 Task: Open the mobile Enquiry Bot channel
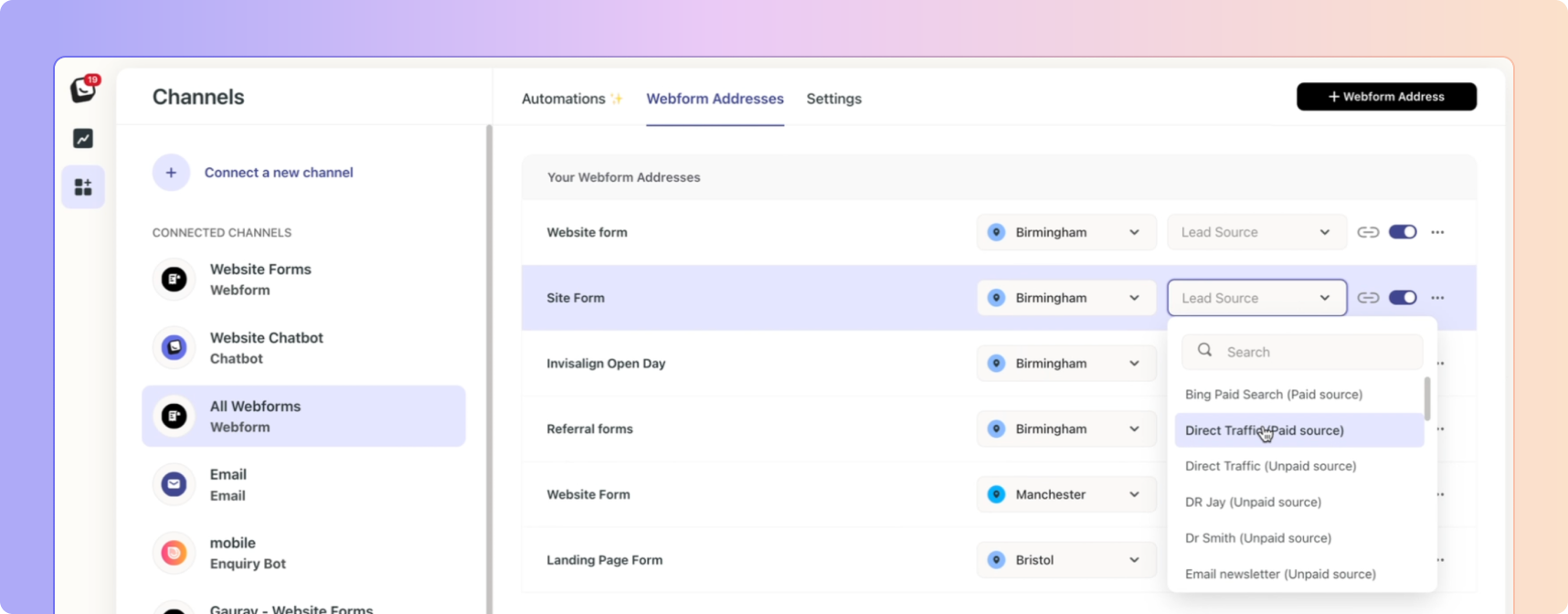tap(303, 553)
